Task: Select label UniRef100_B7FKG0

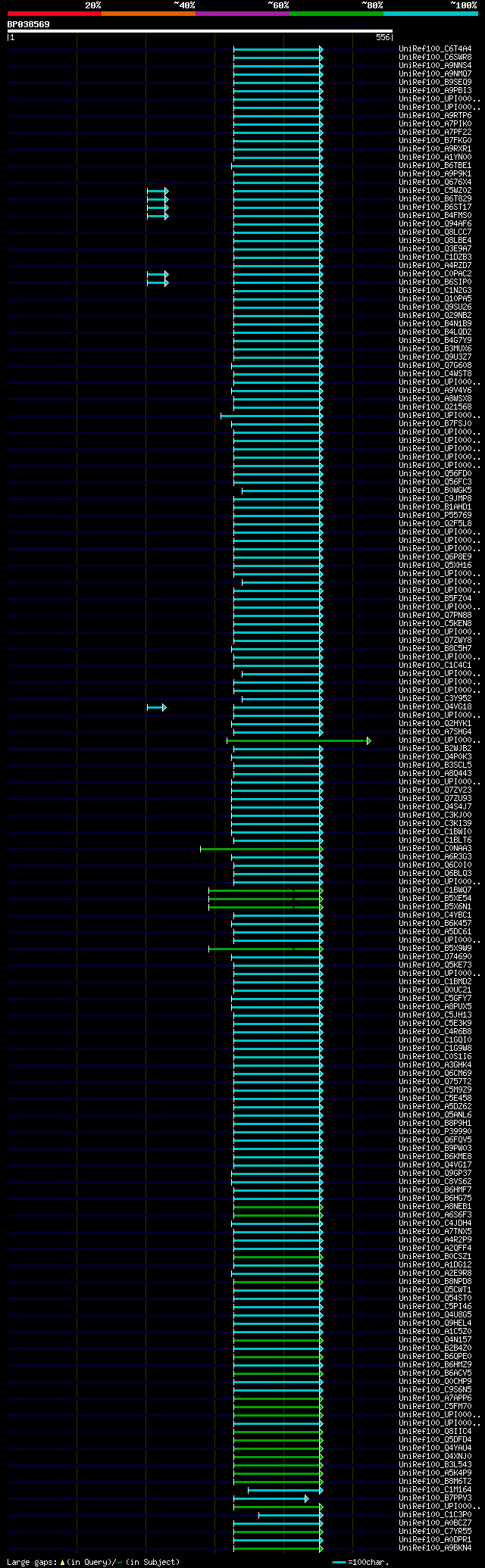Action: (435, 141)
